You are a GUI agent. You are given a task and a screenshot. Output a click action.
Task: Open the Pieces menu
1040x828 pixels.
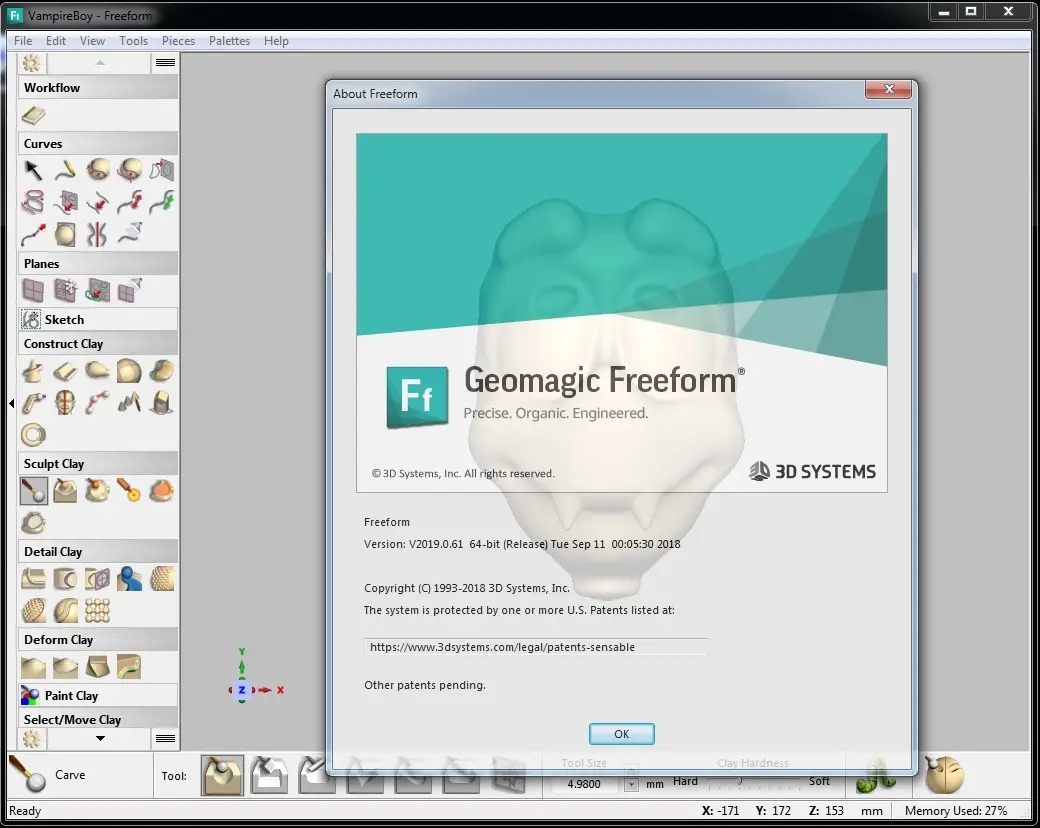pos(178,40)
